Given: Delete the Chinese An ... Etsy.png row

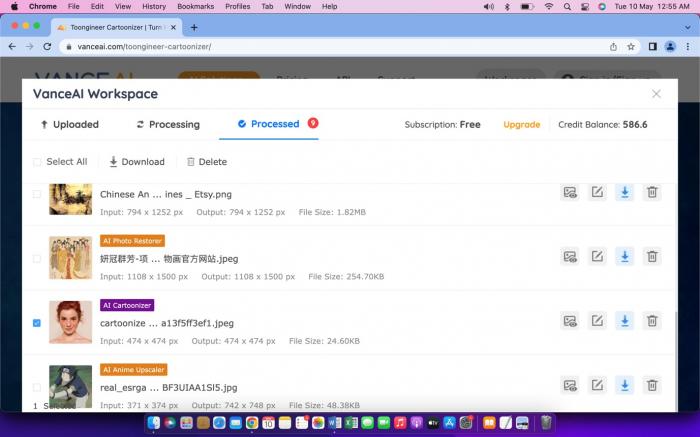Looking at the screenshot, I should [x=652, y=192].
